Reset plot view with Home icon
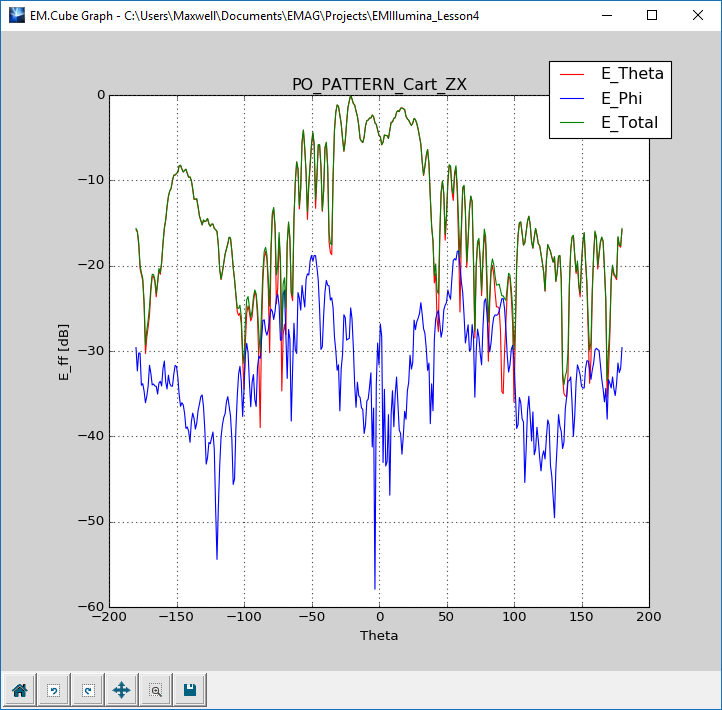 [19, 690]
